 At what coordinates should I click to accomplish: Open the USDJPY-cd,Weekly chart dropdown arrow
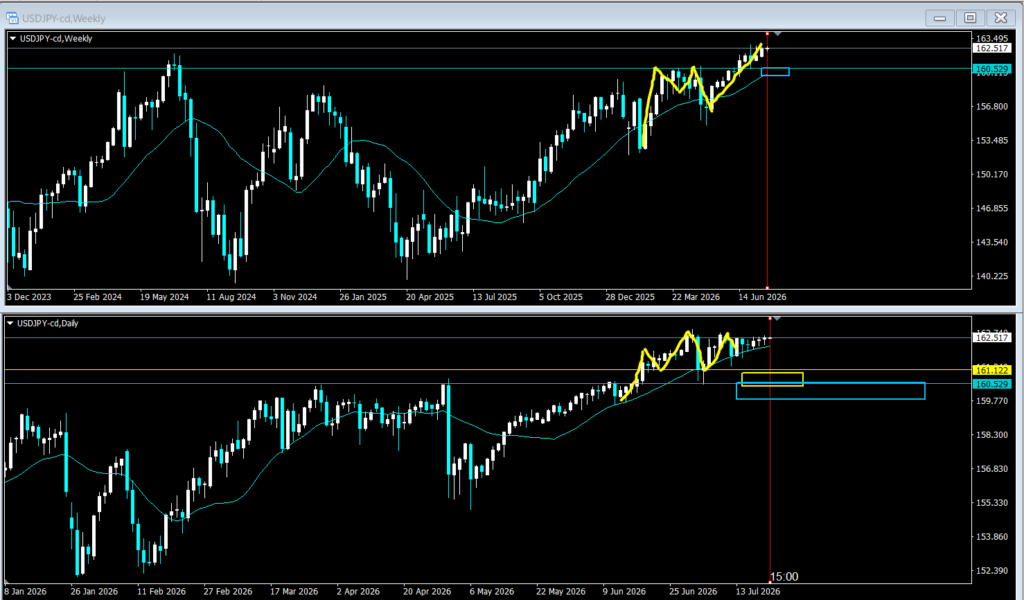coord(12,39)
